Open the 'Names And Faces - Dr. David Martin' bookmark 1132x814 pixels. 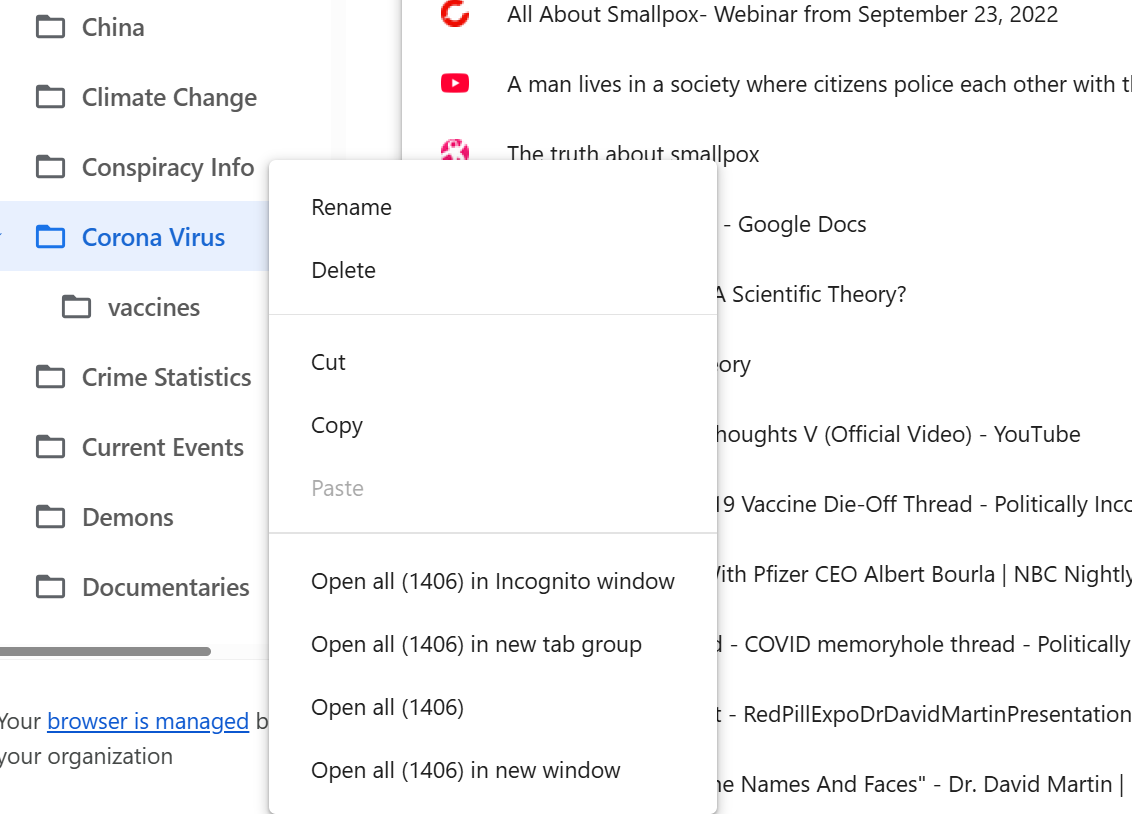pyautogui.click(x=921, y=784)
